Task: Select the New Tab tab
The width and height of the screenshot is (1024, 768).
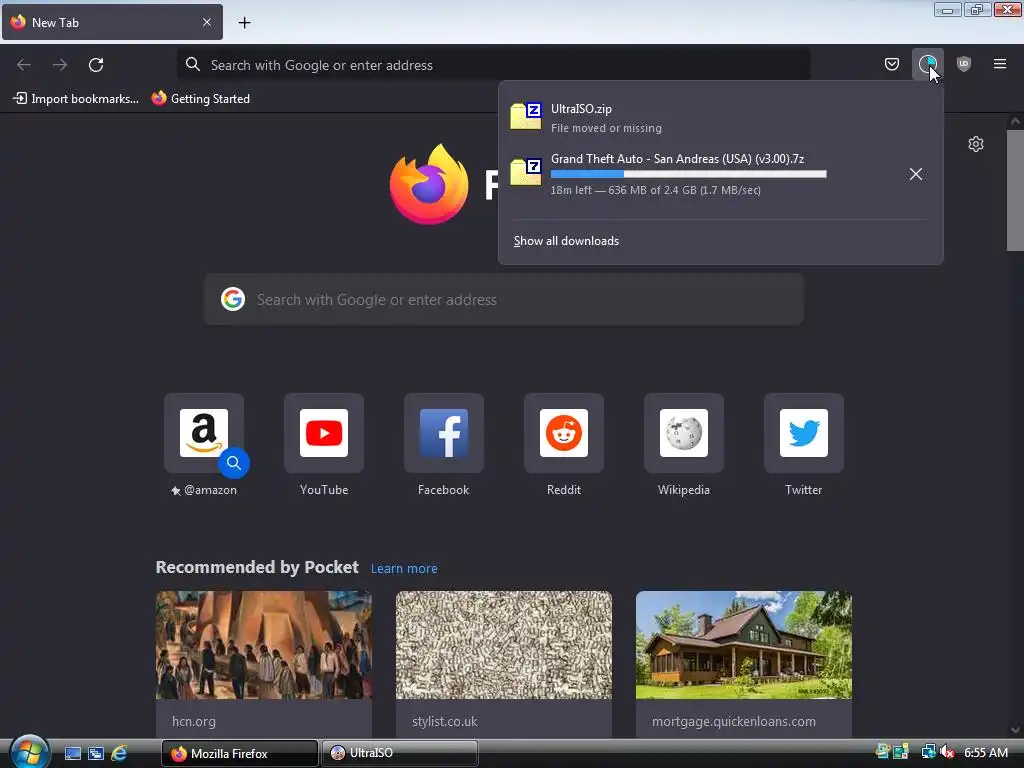Action: (112, 22)
